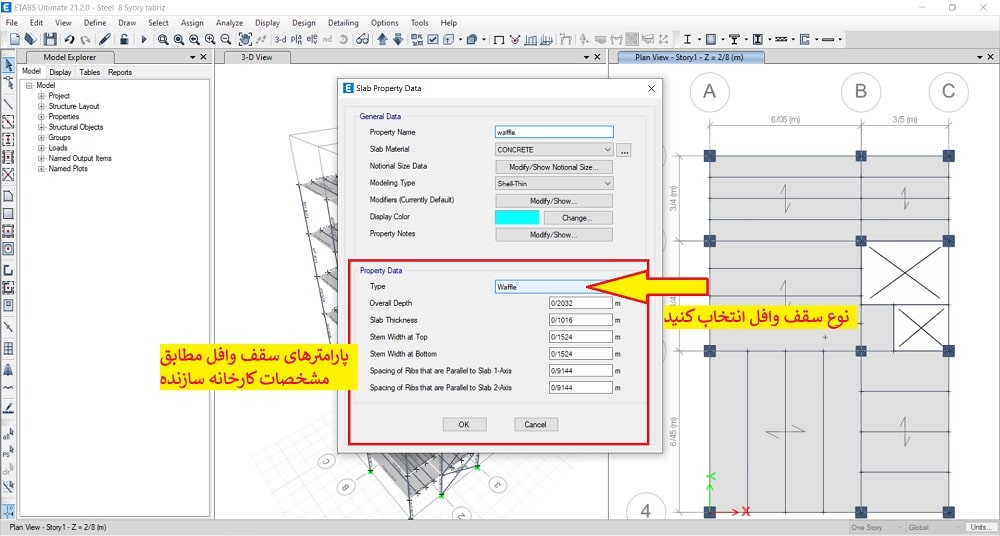Click the Overall Depth input field

click(580, 304)
